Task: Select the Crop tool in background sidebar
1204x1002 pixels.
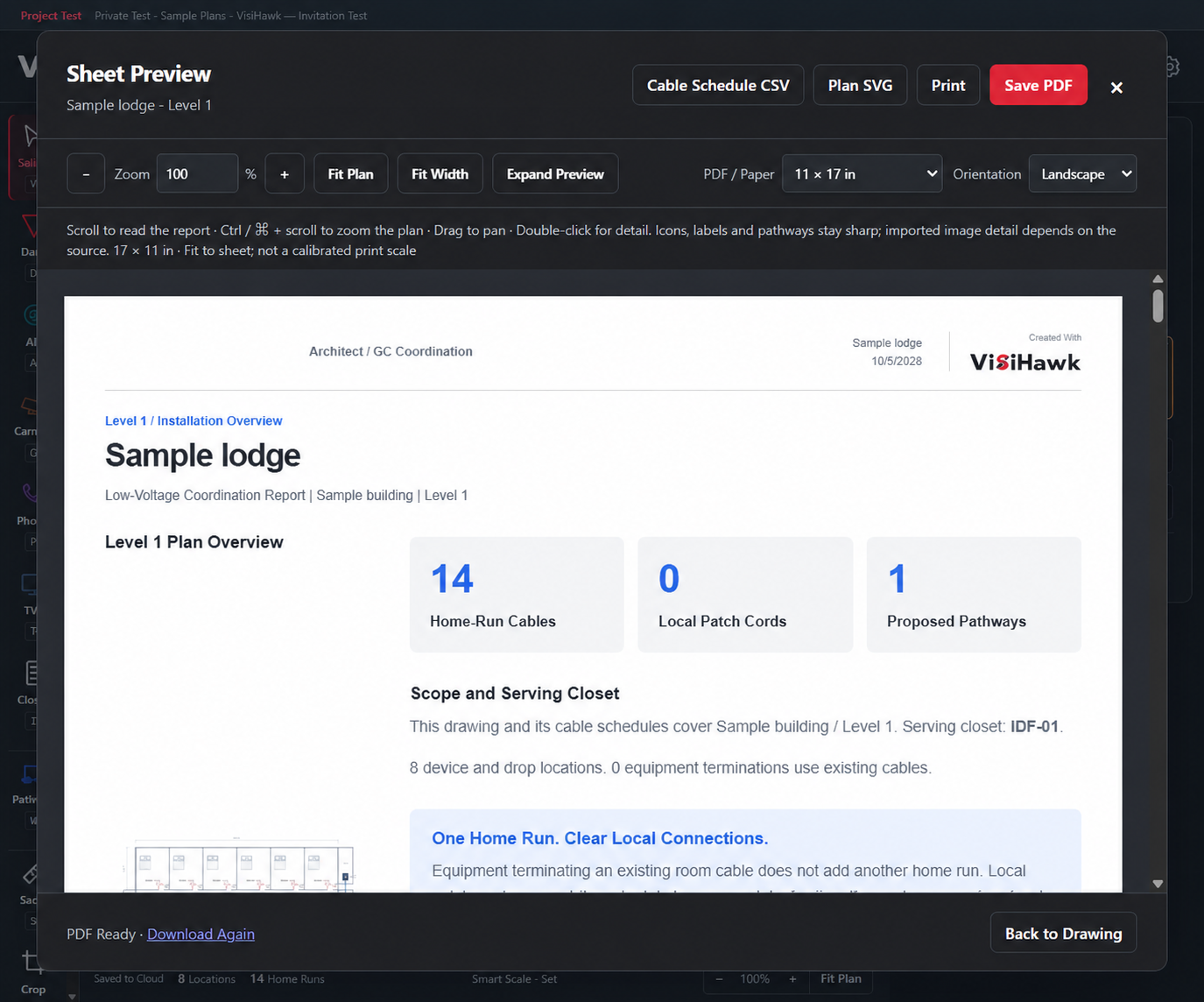Action: (32, 972)
